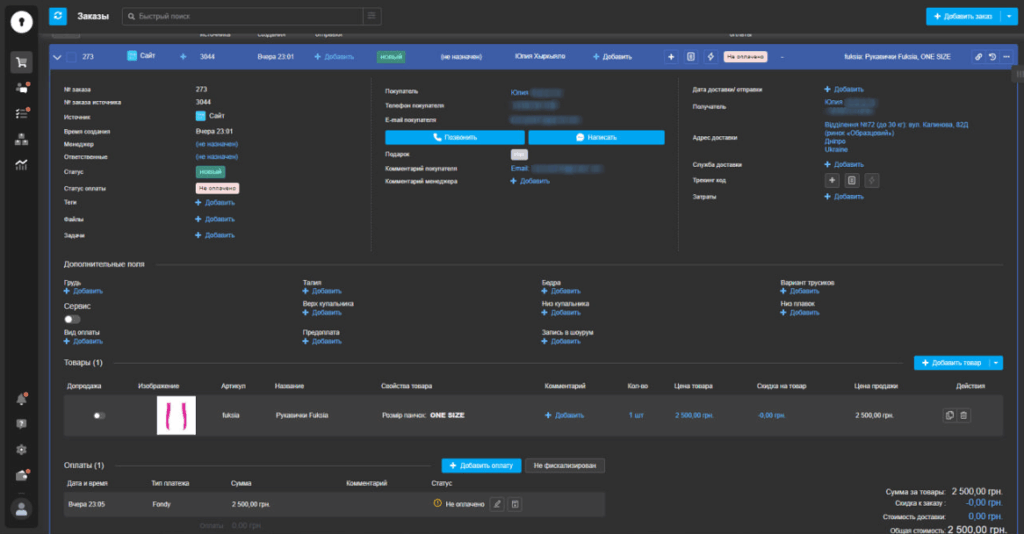The height and width of the screenshot is (534, 1024).
Task: Toggle the Сервис switch
Action: point(72,318)
